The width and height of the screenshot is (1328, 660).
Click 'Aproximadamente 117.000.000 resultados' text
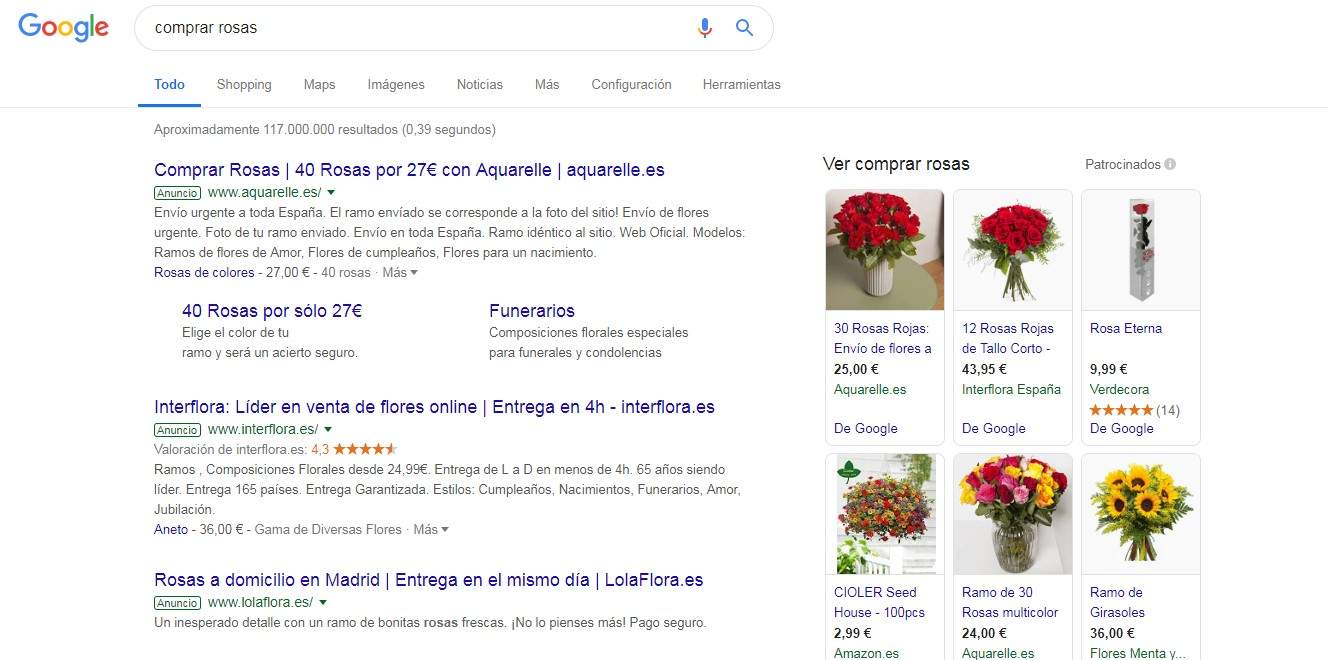[x=276, y=130]
